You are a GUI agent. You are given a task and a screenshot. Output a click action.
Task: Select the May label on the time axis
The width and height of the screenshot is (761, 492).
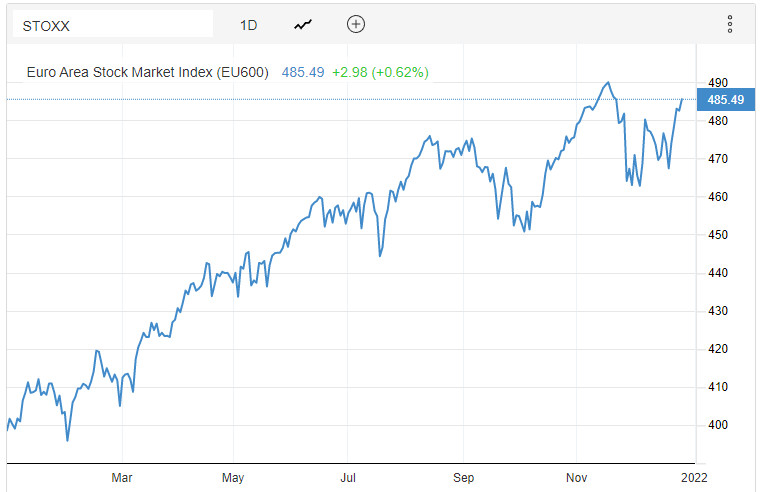click(233, 477)
